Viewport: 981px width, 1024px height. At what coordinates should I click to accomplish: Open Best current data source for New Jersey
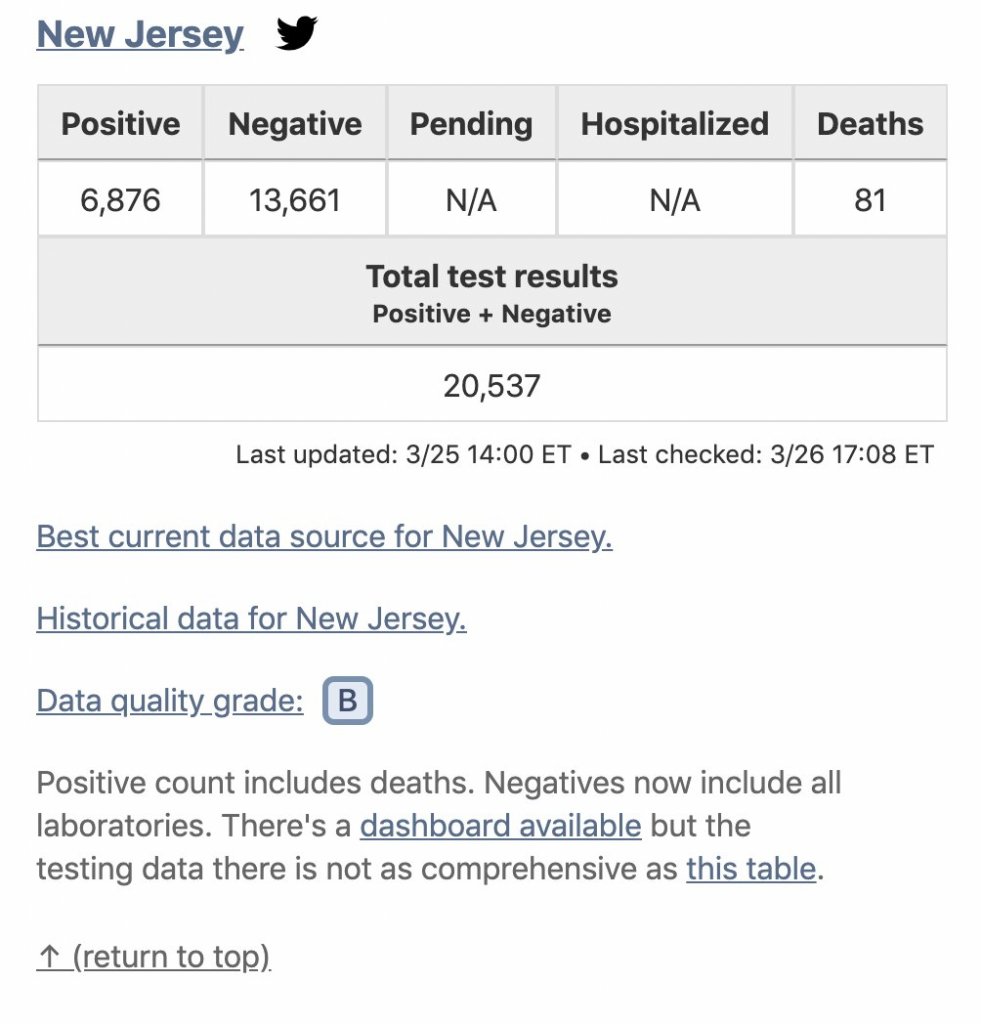tap(324, 537)
